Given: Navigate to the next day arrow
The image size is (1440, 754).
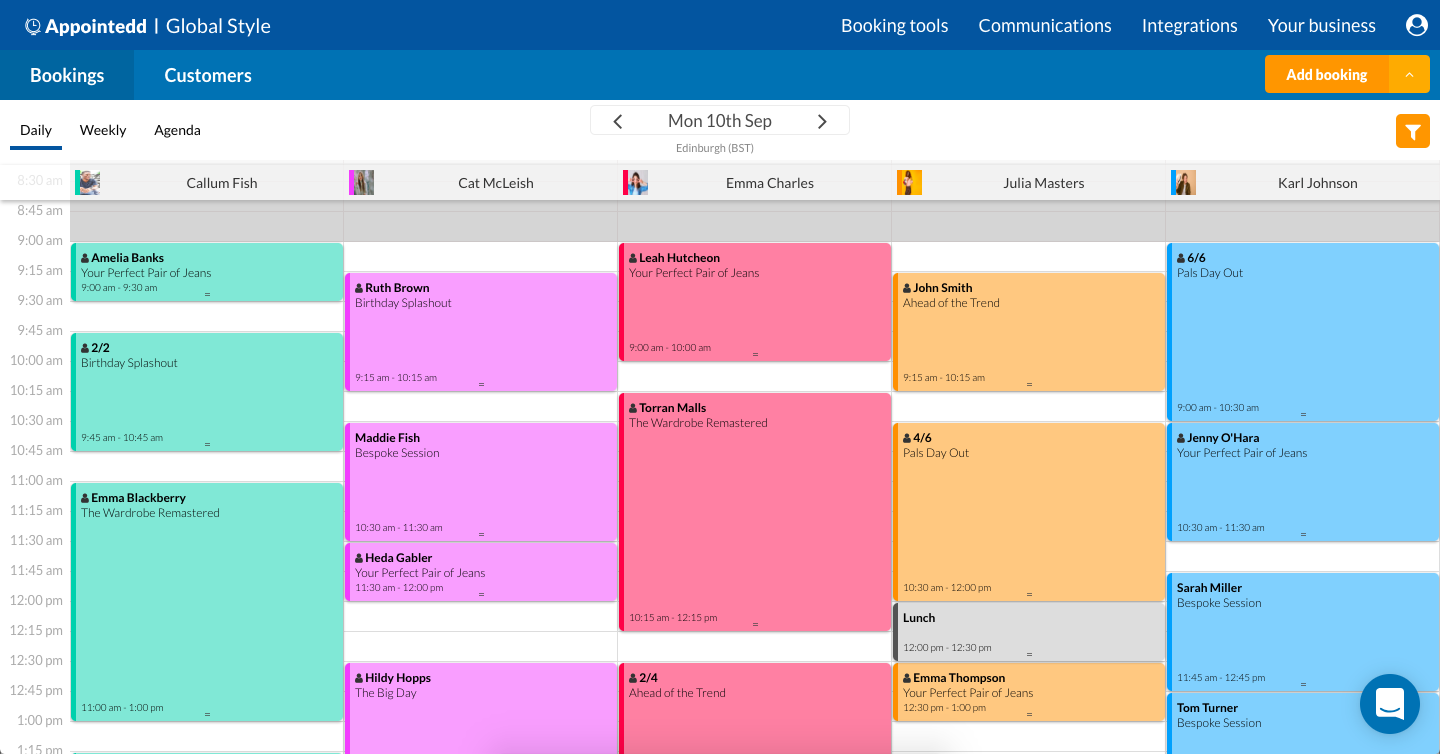Looking at the screenshot, I should [822, 120].
